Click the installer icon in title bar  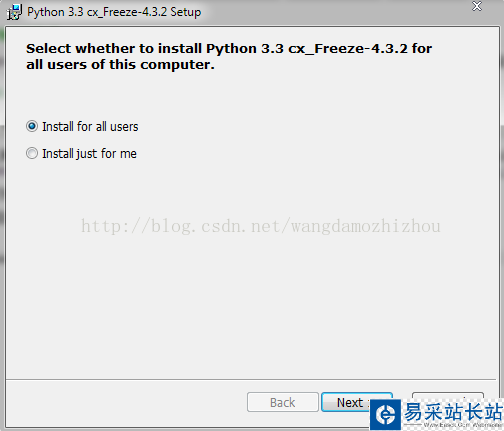pyautogui.click(x=15, y=12)
